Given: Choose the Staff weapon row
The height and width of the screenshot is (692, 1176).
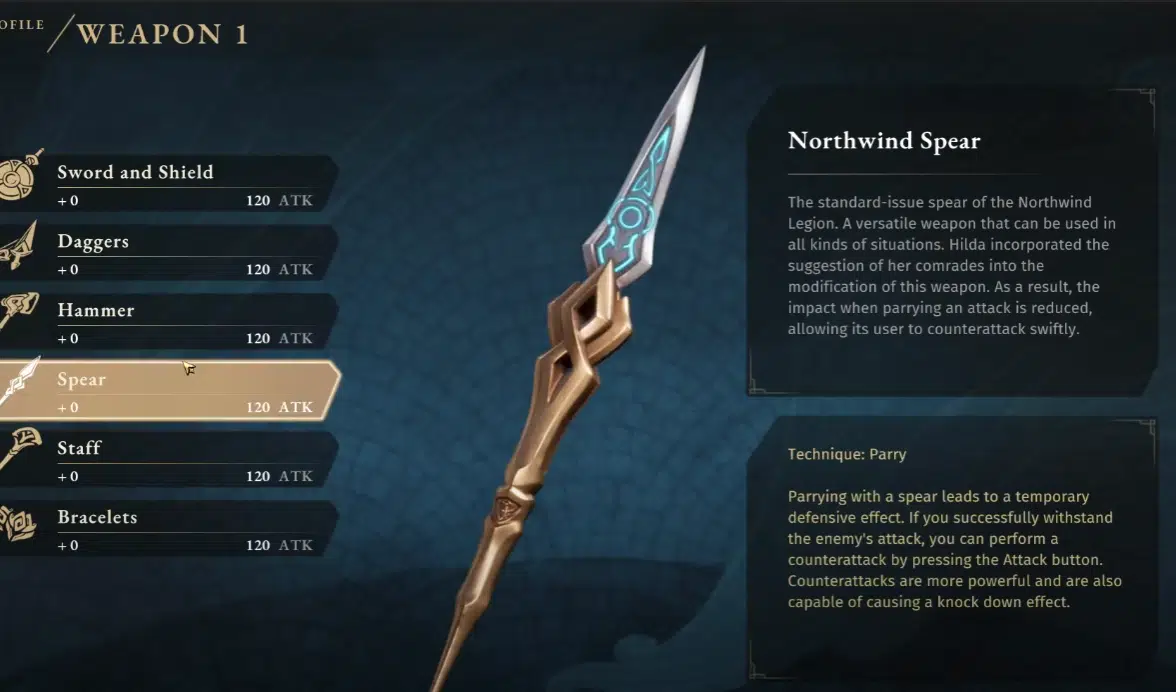Looking at the screenshot, I should pyautogui.click(x=169, y=460).
